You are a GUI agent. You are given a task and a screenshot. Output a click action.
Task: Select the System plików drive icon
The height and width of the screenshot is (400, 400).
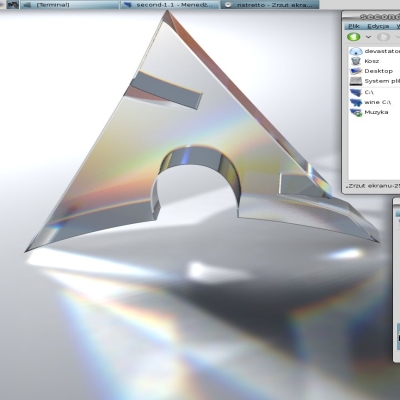(x=356, y=81)
